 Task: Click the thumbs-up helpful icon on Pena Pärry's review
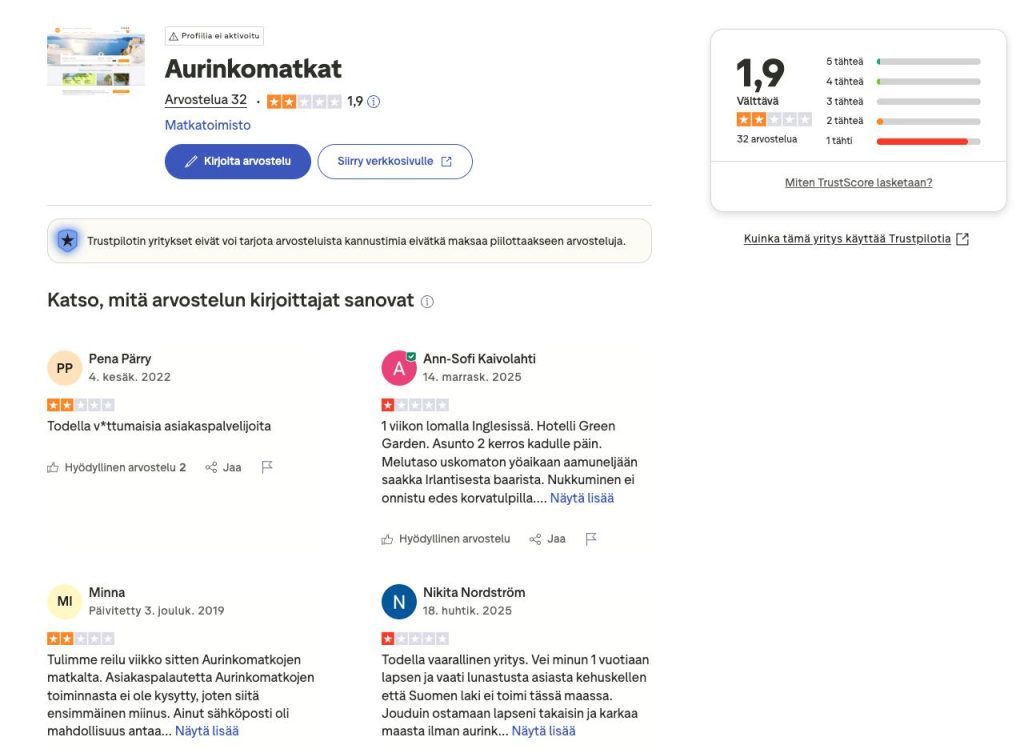pyautogui.click(x=55, y=466)
